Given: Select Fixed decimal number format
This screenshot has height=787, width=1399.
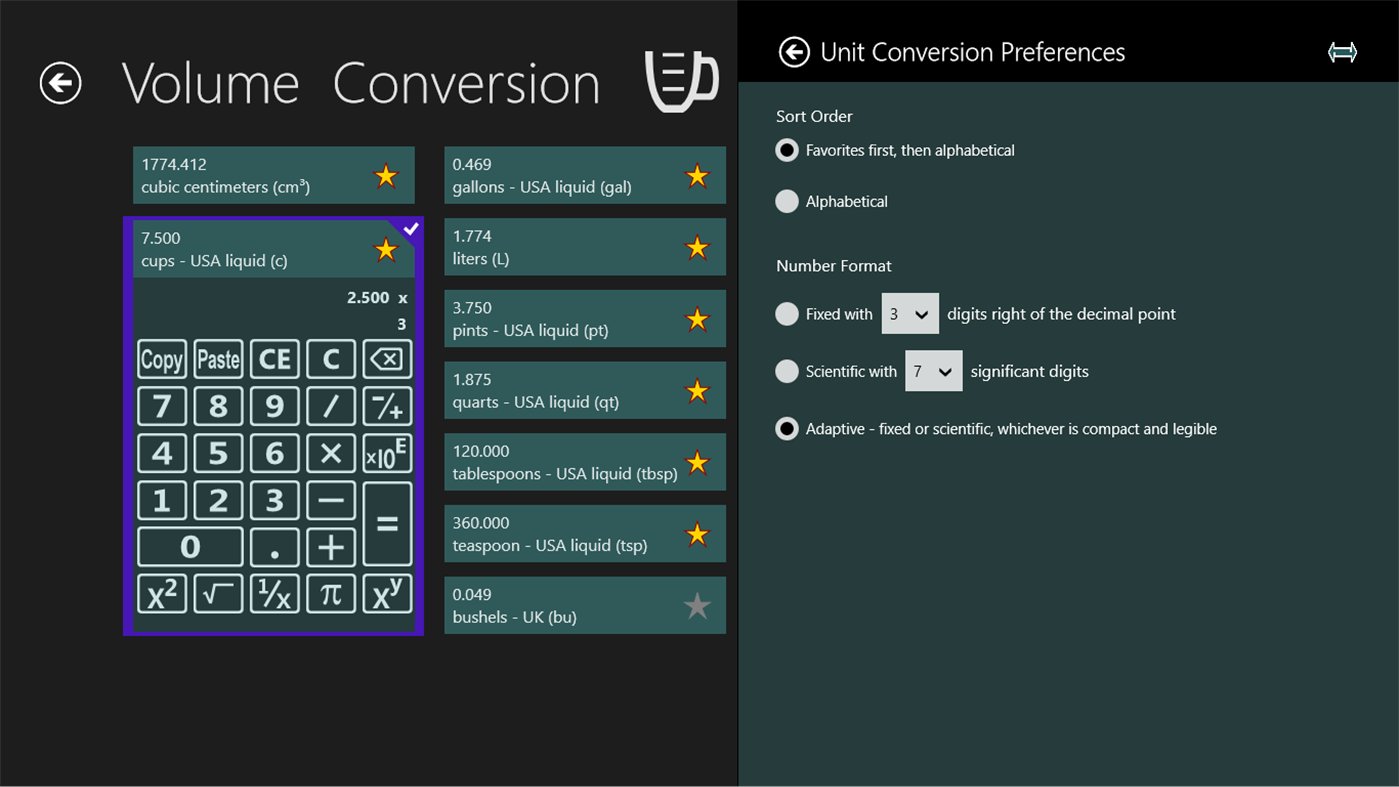Looking at the screenshot, I should point(787,313).
